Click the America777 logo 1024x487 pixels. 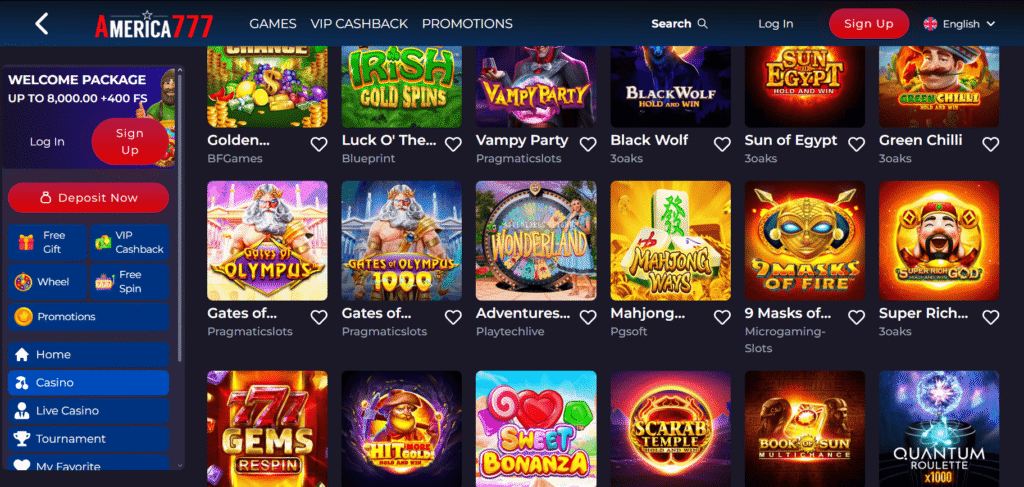pos(154,24)
